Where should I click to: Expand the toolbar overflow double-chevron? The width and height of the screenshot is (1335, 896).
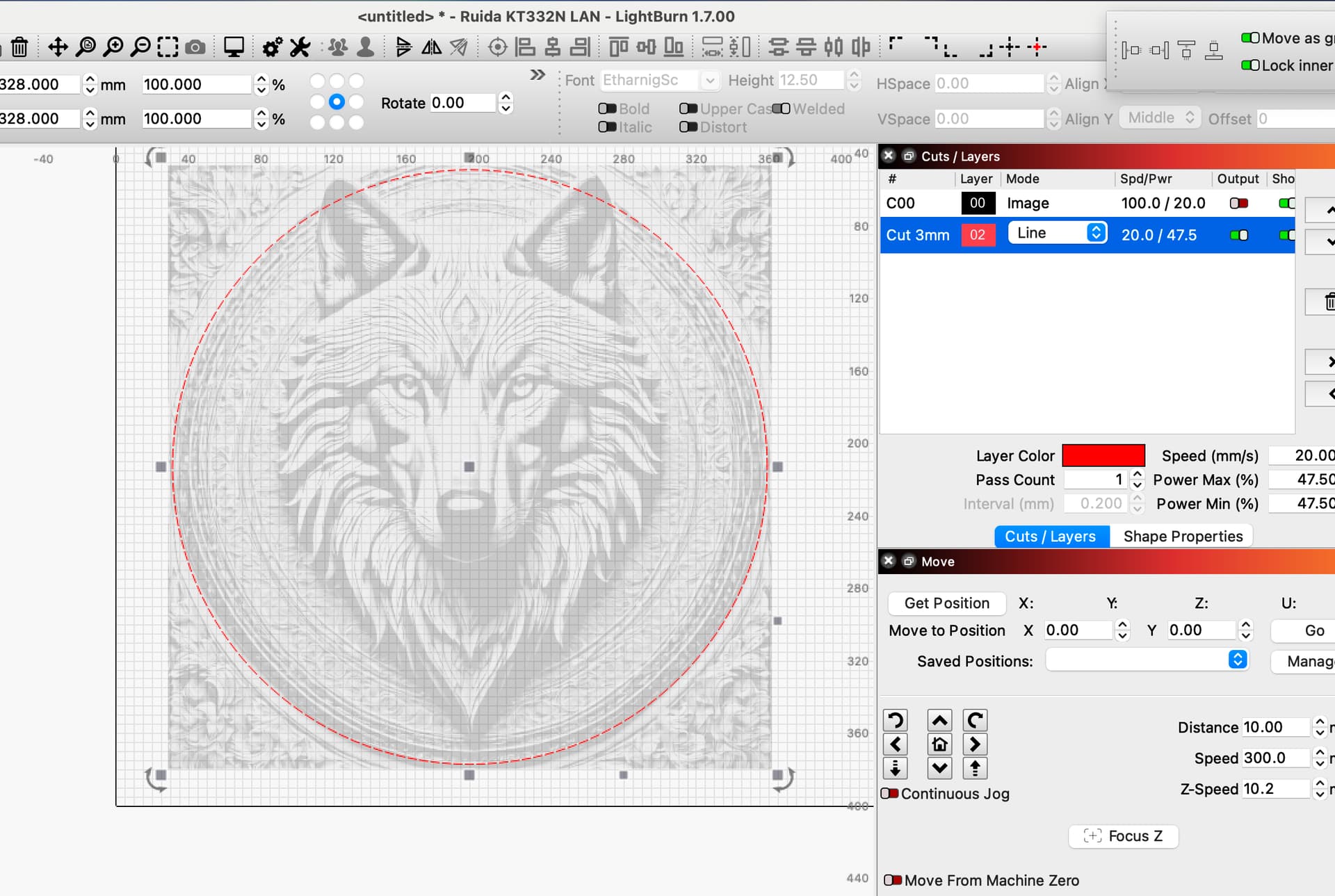point(537,74)
